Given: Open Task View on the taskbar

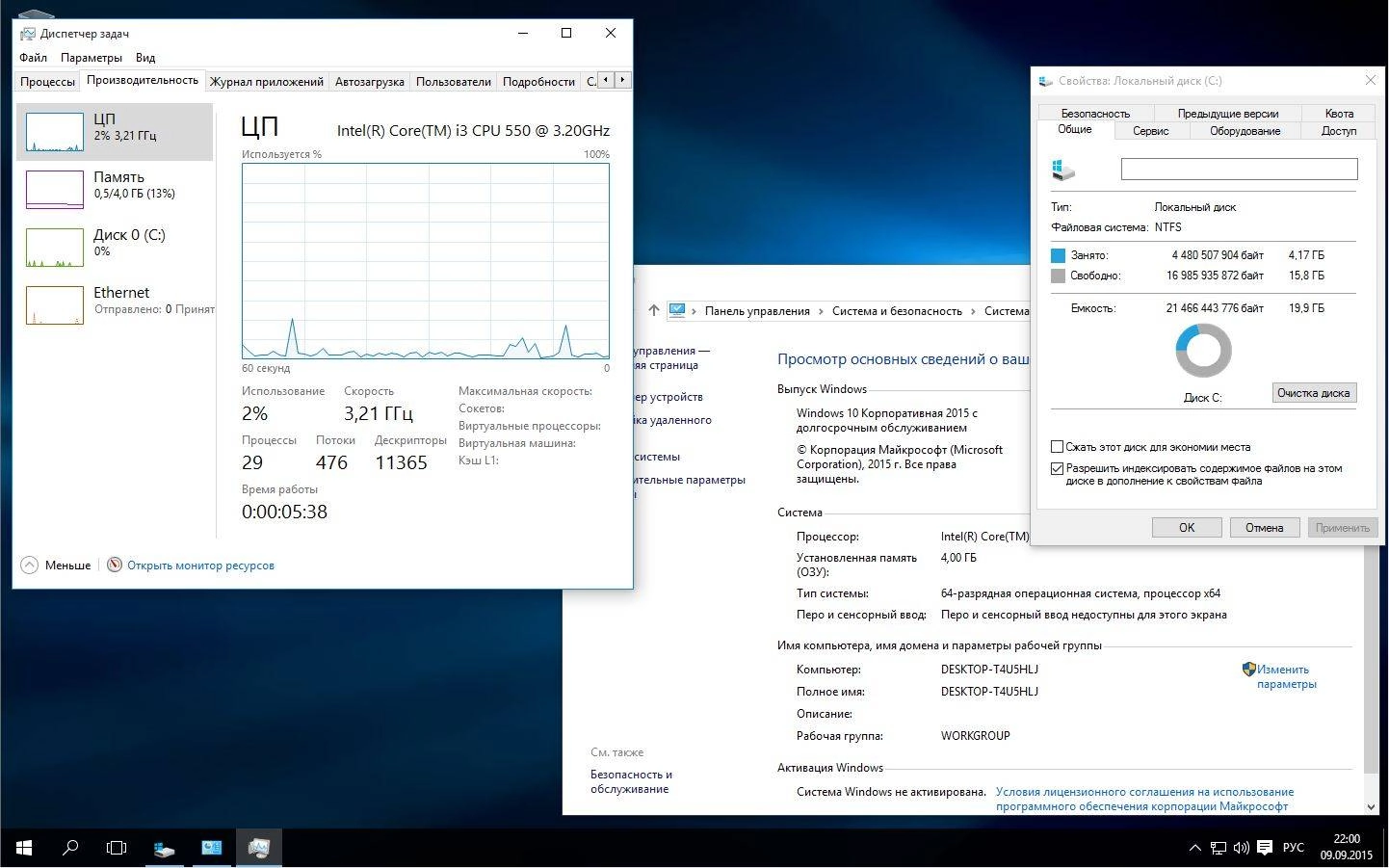Looking at the screenshot, I should click(x=117, y=848).
